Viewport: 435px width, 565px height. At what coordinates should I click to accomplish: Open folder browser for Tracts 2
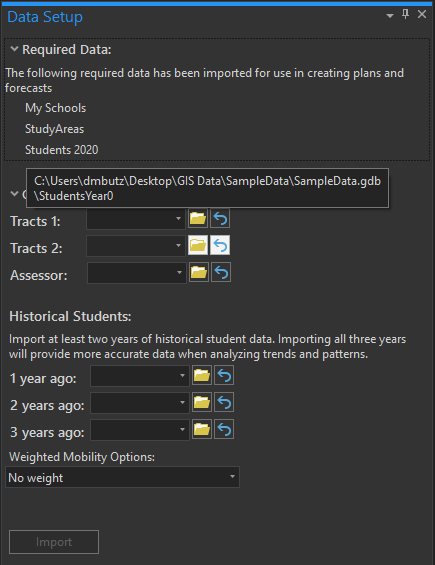198,245
